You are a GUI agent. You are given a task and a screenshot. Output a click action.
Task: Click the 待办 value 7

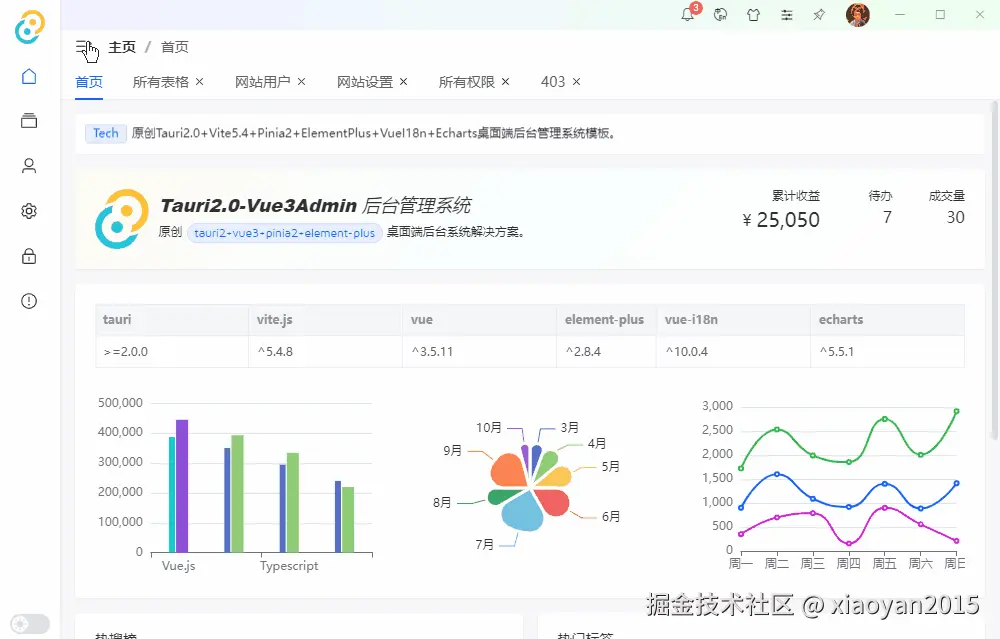[887, 217]
